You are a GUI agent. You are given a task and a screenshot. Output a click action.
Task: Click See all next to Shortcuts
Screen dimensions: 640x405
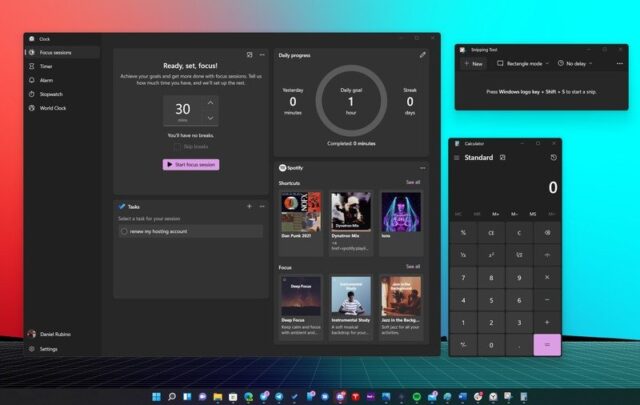click(413, 182)
